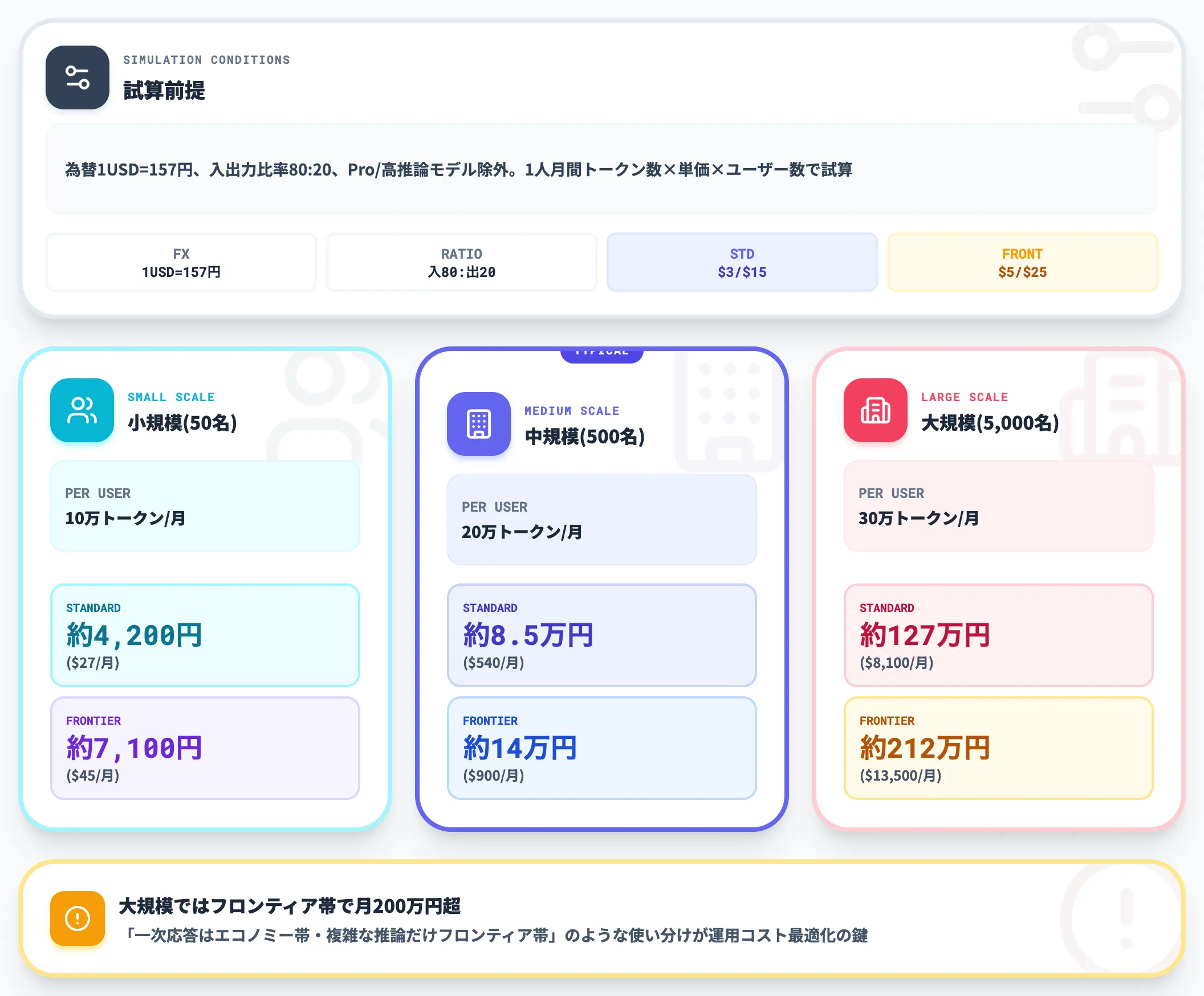Click the LARGE SCALE label
The height and width of the screenshot is (996, 1204).
pos(965,397)
